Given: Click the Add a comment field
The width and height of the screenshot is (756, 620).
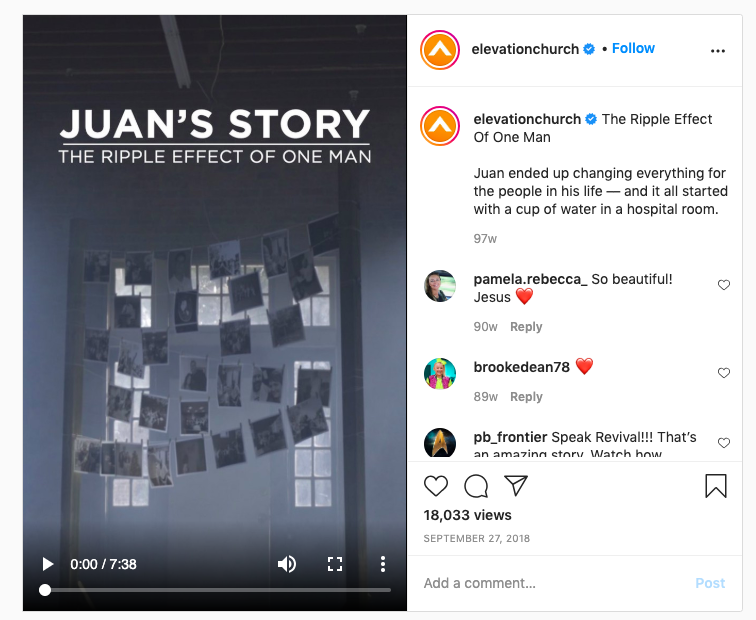Looking at the screenshot, I should click(x=554, y=583).
